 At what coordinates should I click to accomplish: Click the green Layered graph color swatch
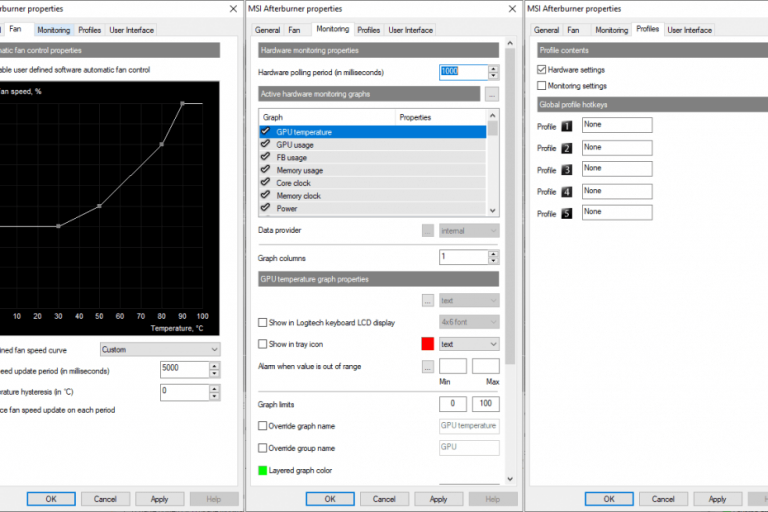263,470
